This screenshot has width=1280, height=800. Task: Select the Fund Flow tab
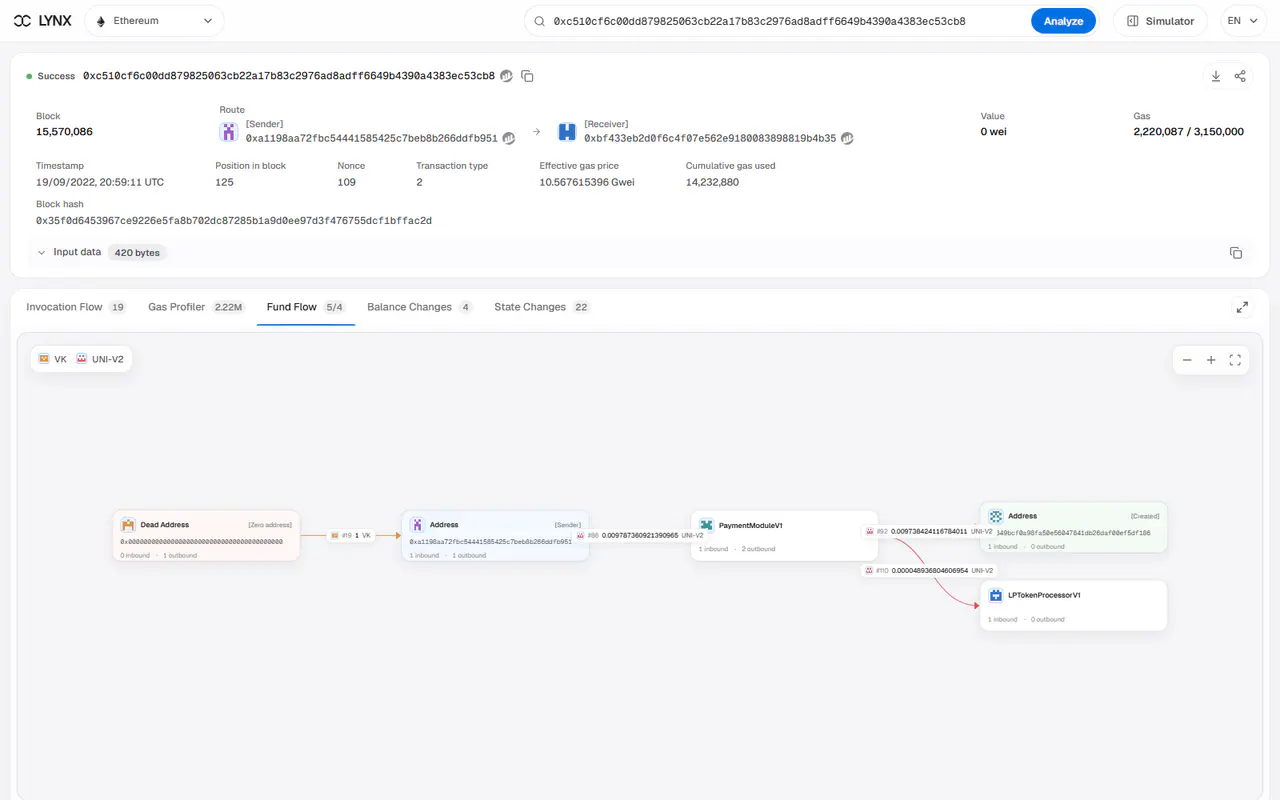[306, 307]
